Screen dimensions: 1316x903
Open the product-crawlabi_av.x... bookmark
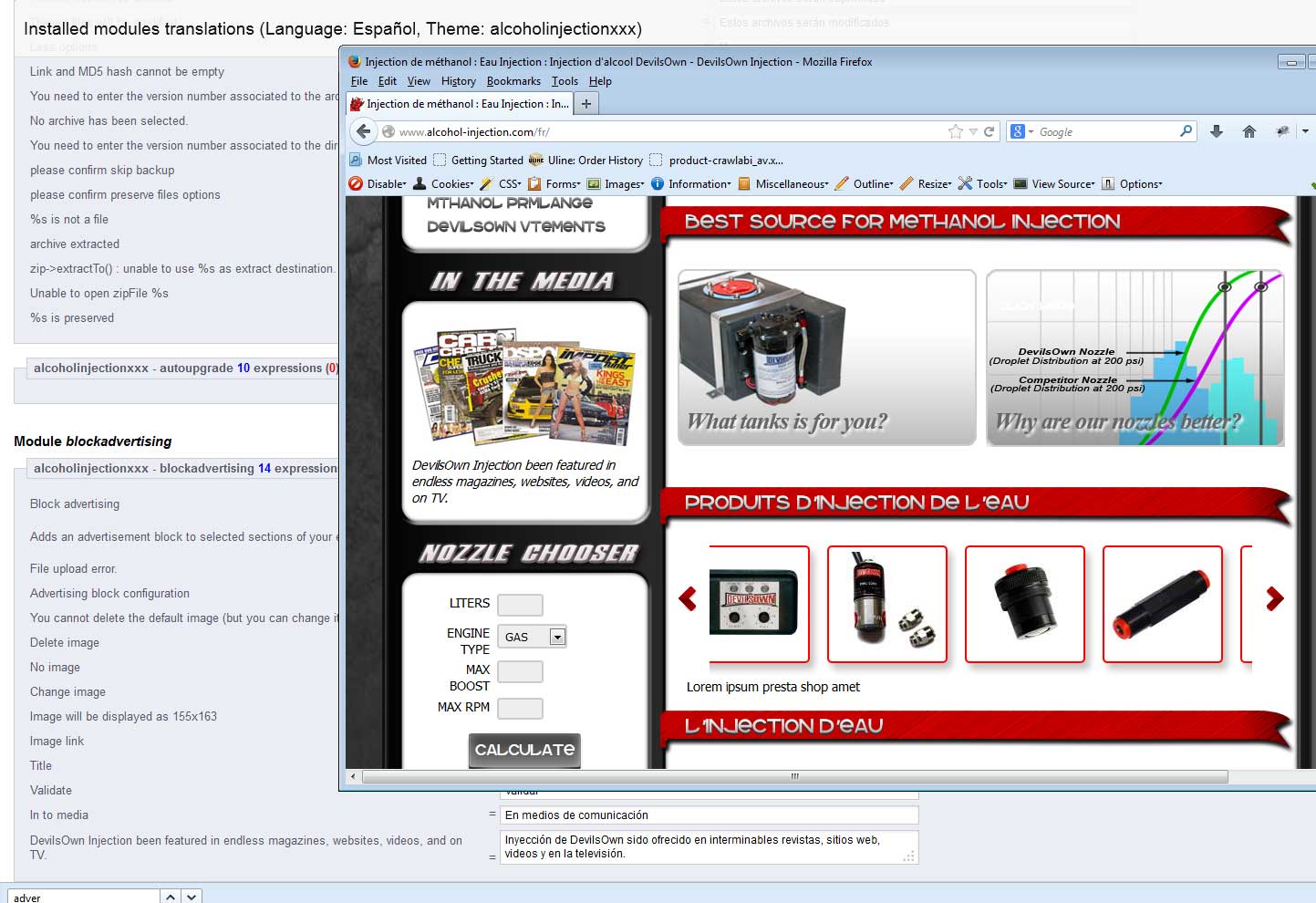click(717, 160)
